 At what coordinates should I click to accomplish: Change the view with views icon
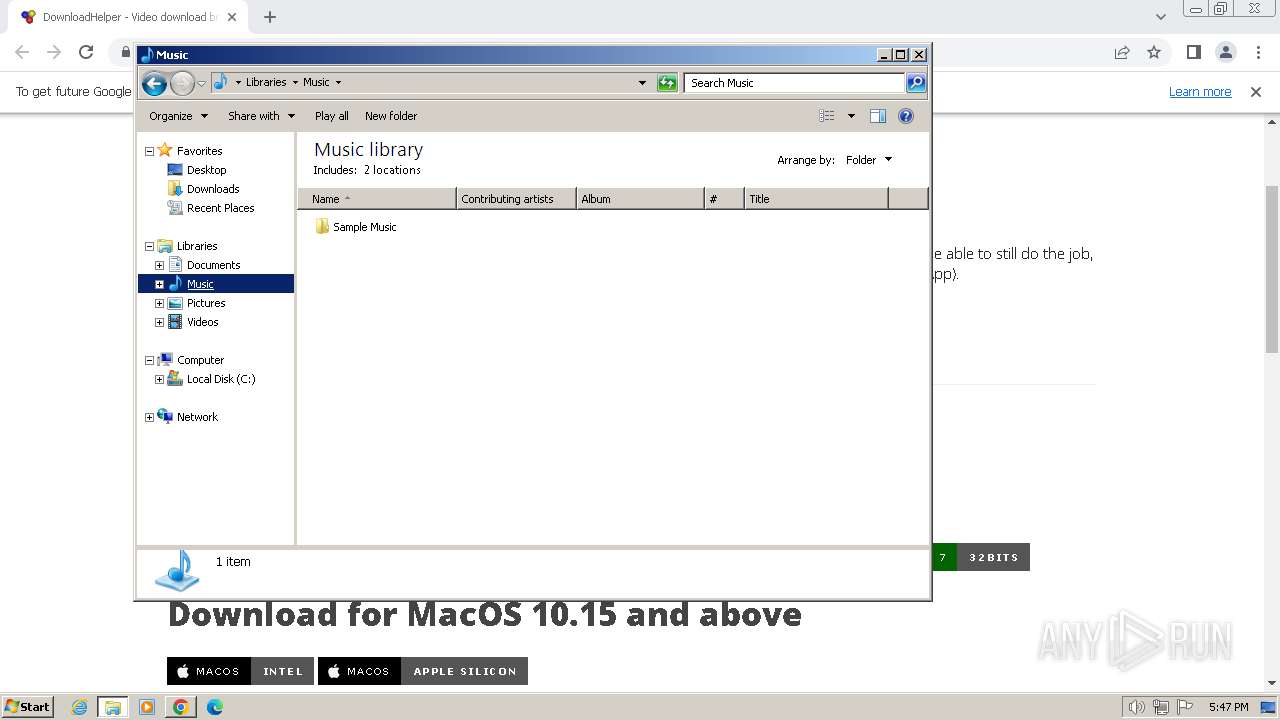(x=827, y=116)
